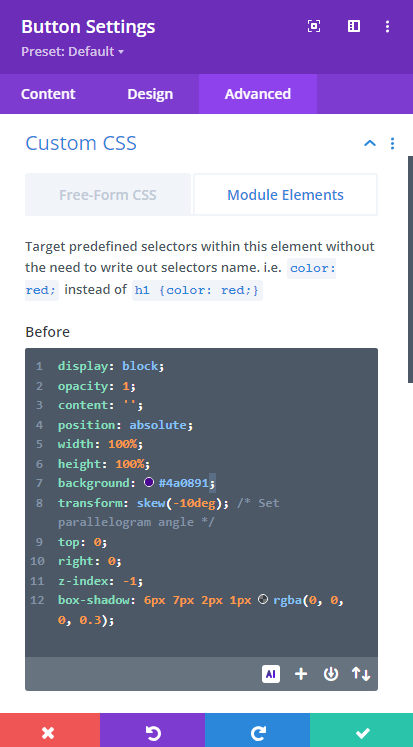Switch to Free-Form CSS mode
Image resolution: width=413 pixels, height=747 pixels.
coord(108,195)
